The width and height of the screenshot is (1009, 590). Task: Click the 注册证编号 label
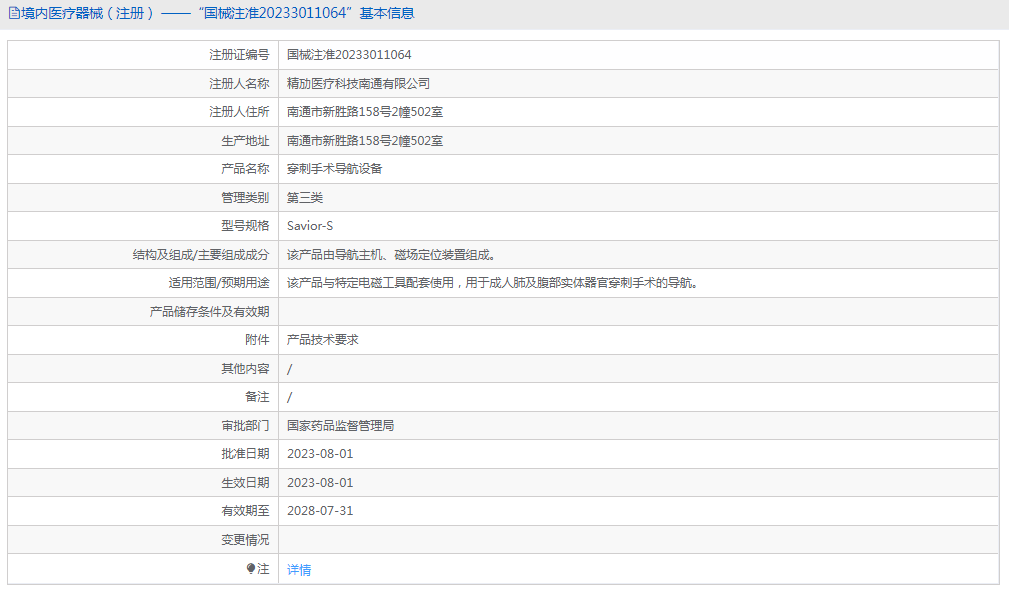239,55
